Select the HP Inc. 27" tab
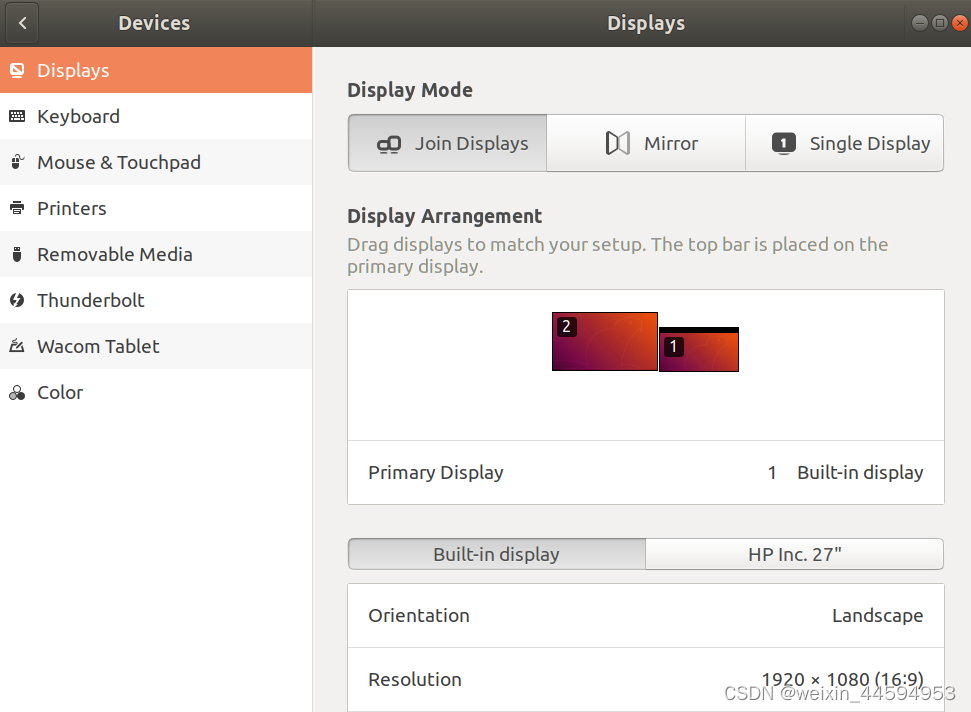Image resolution: width=971 pixels, height=712 pixels. coord(795,554)
